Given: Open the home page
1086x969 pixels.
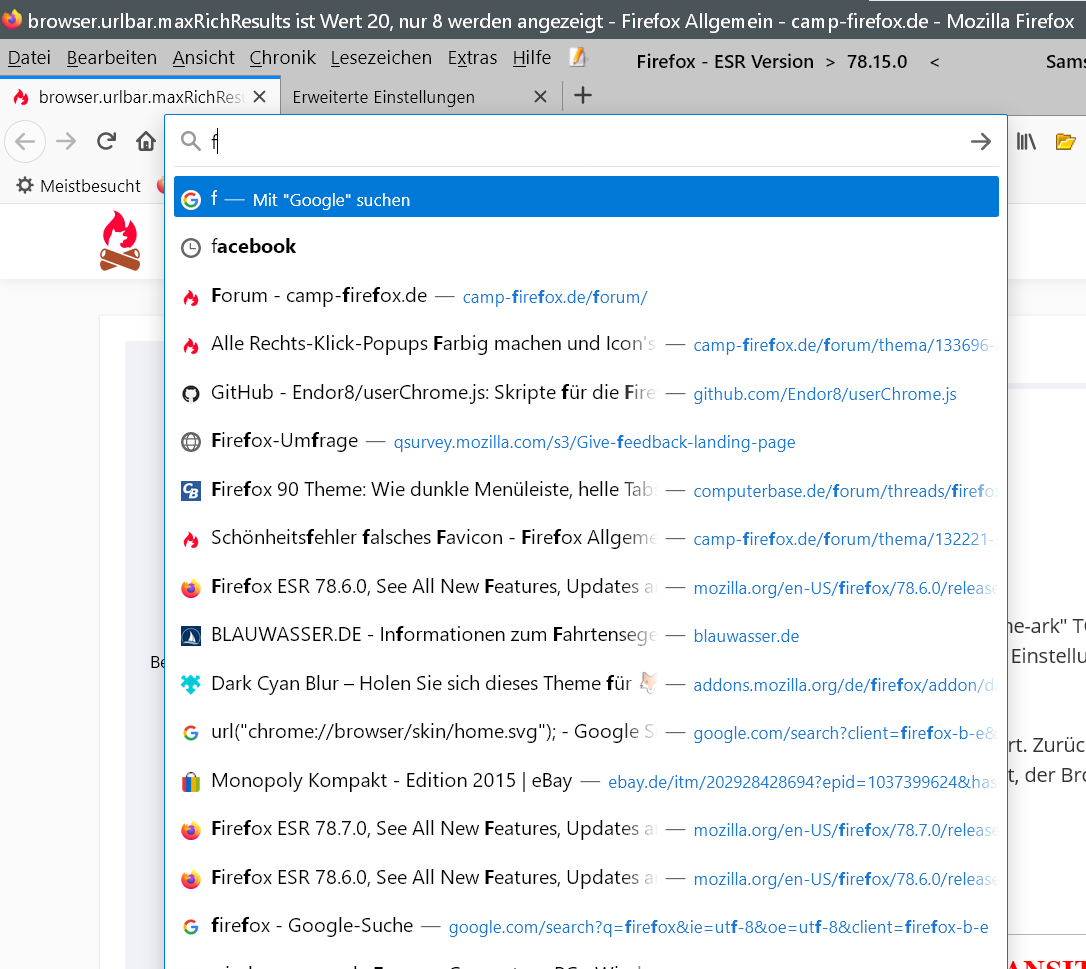Looking at the screenshot, I should (145, 142).
